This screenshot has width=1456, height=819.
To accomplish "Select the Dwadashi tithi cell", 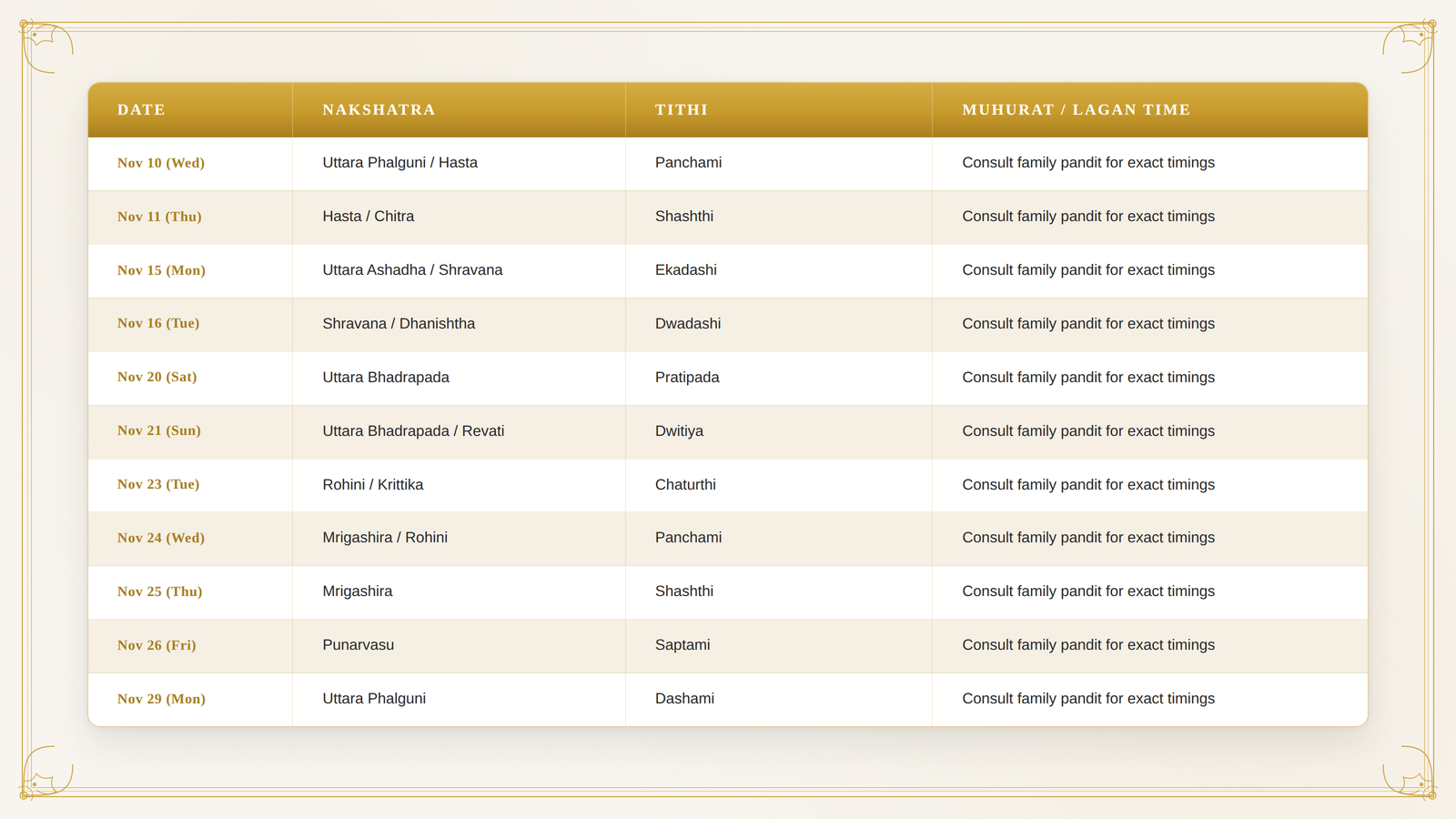I will 688,324.
